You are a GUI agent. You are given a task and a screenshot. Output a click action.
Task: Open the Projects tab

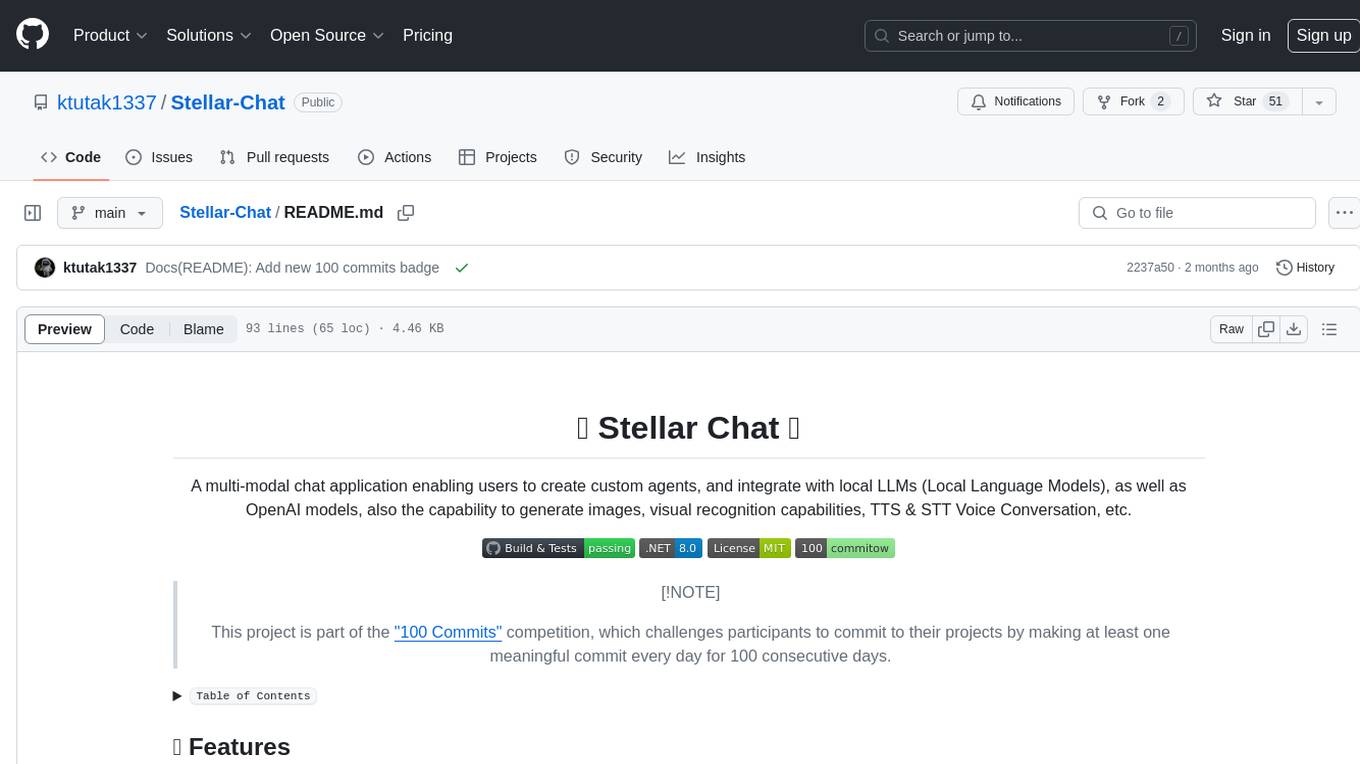(x=498, y=157)
